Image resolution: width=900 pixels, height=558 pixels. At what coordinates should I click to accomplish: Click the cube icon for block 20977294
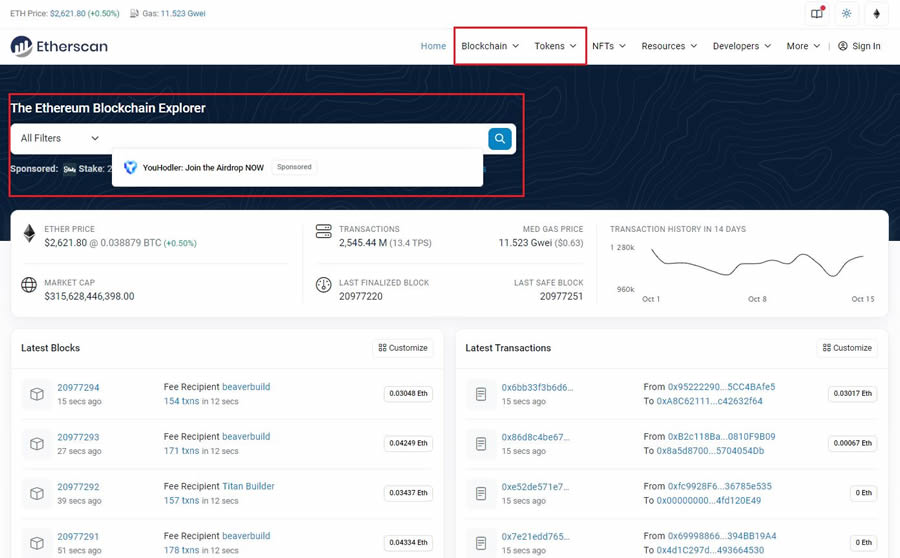click(x=37, y=394)
